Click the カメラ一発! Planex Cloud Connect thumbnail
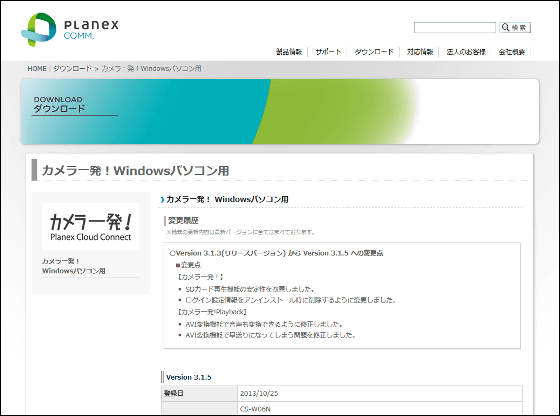 [x=91, y=227]
